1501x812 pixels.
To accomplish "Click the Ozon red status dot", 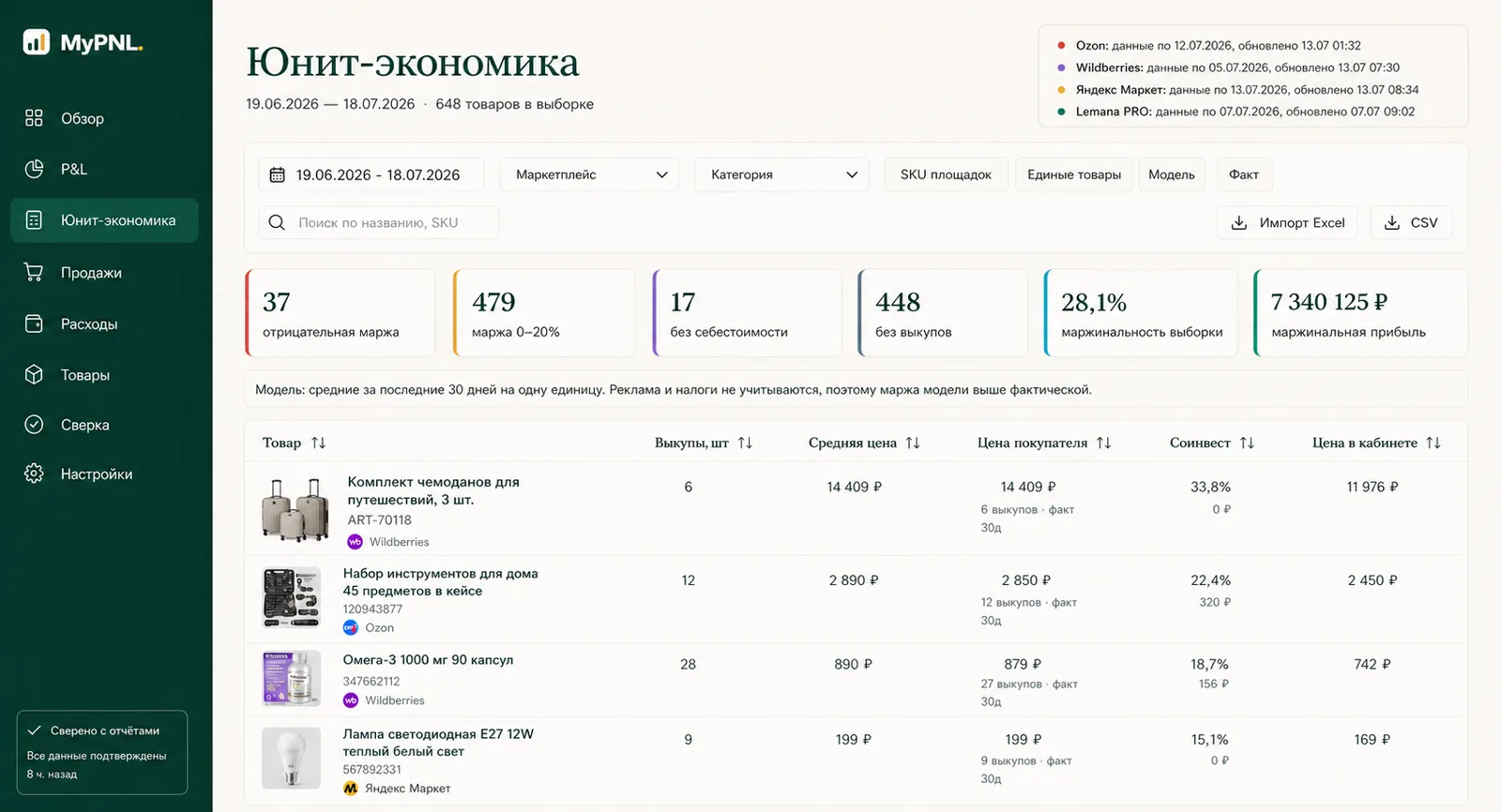I will click(1061, 45).
